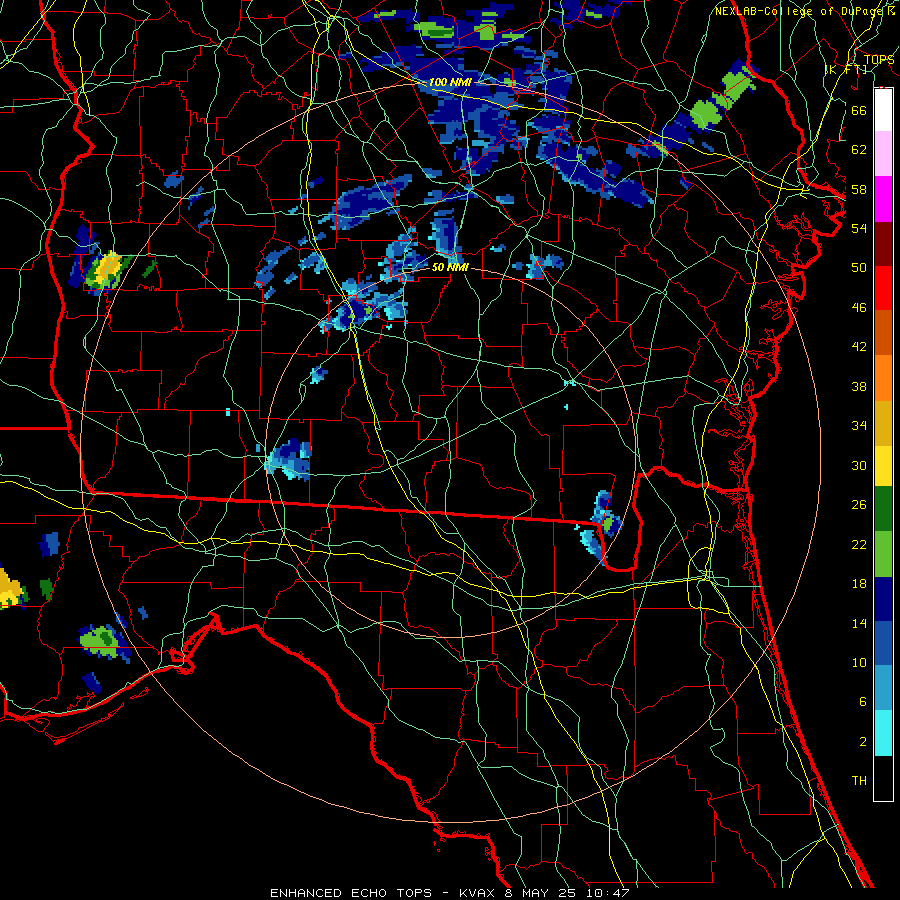Select the magenta legend swatch
The width and height of the screenshot is (900, 900).
tap(883, 199)
